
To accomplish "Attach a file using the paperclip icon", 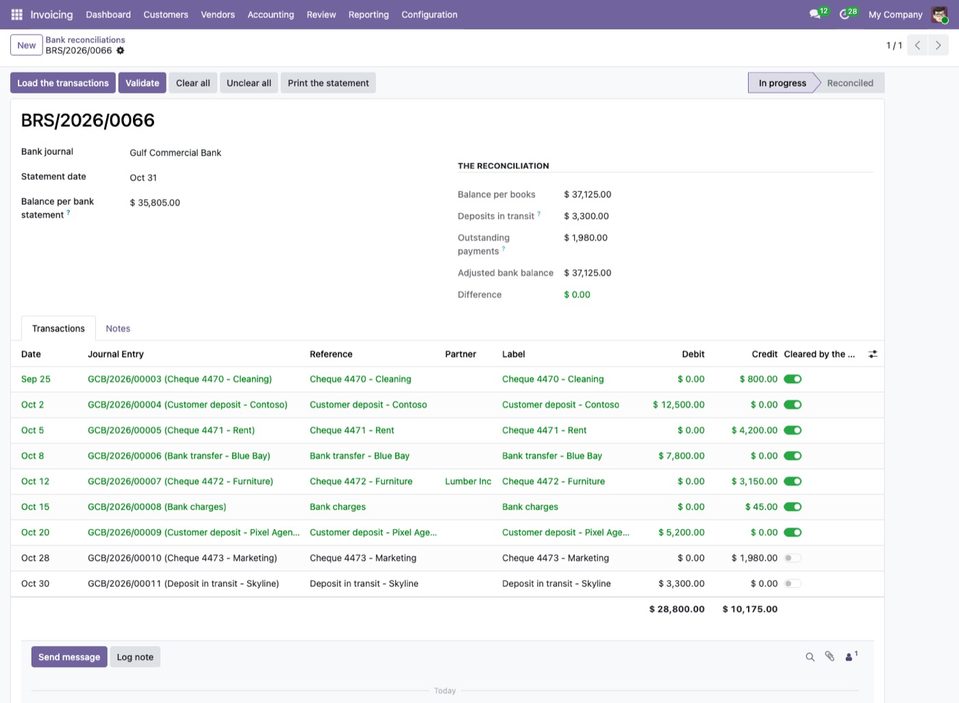I will 829,657.
